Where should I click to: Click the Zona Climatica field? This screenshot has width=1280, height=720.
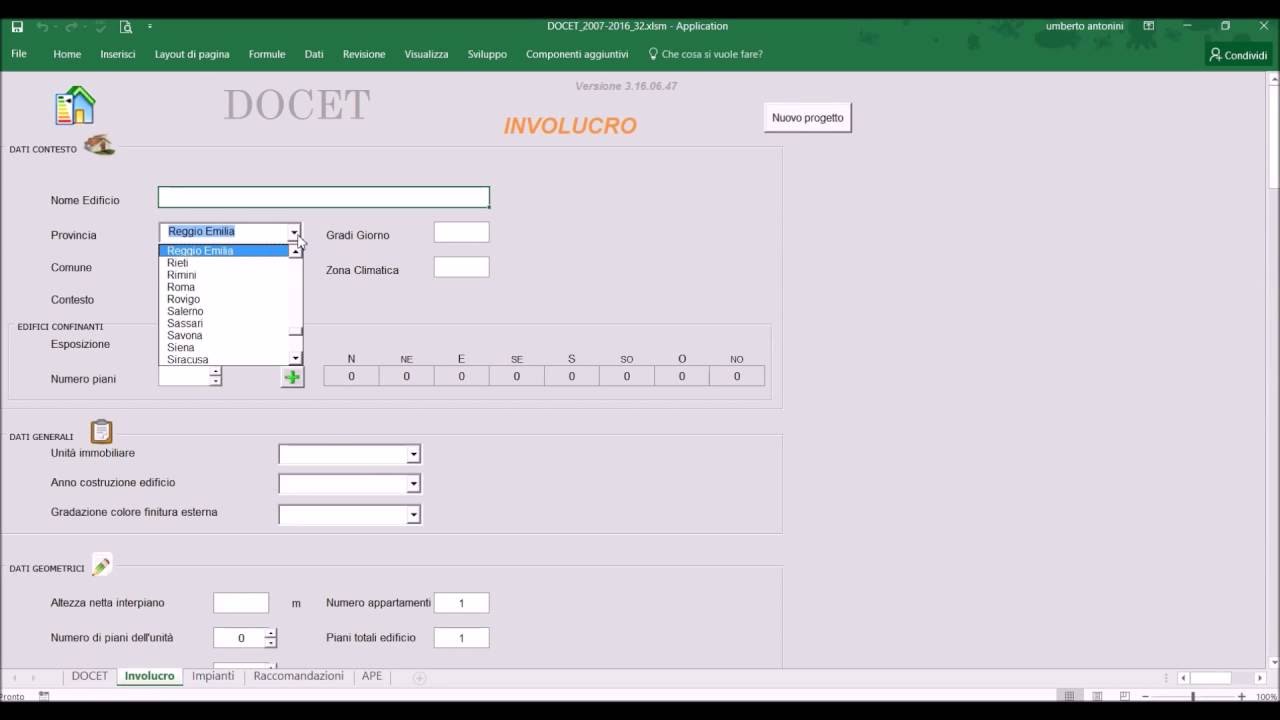(x=461, y=267)
